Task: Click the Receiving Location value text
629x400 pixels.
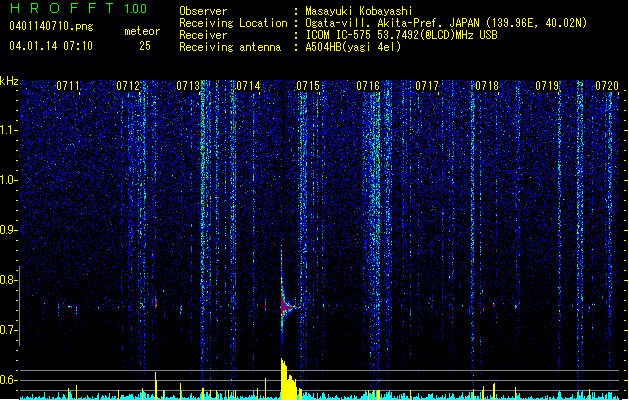Action: pos(446,23)
